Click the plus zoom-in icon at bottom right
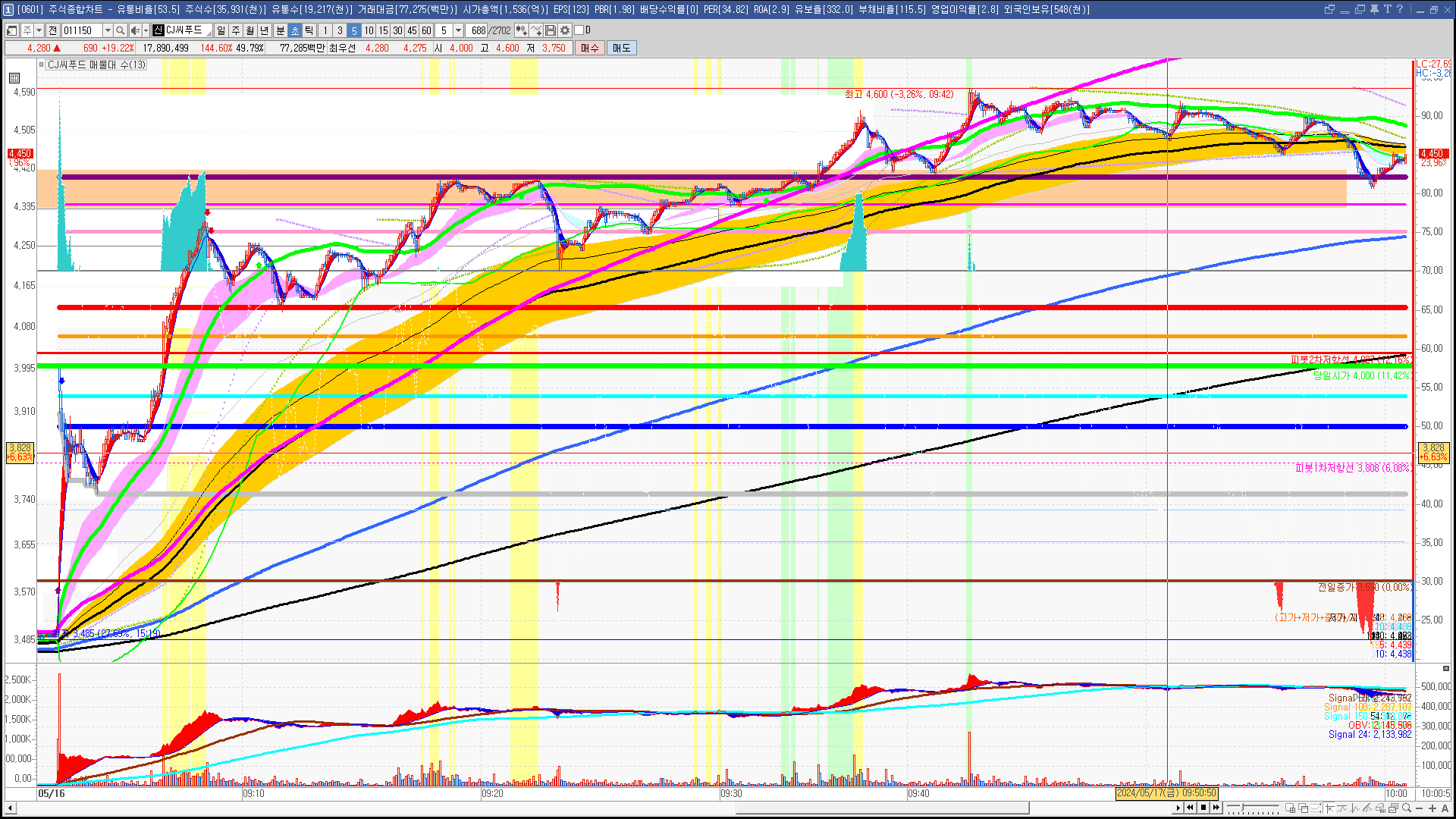This screenshot has height=819, width=1456. click(x=1432, y=808)
